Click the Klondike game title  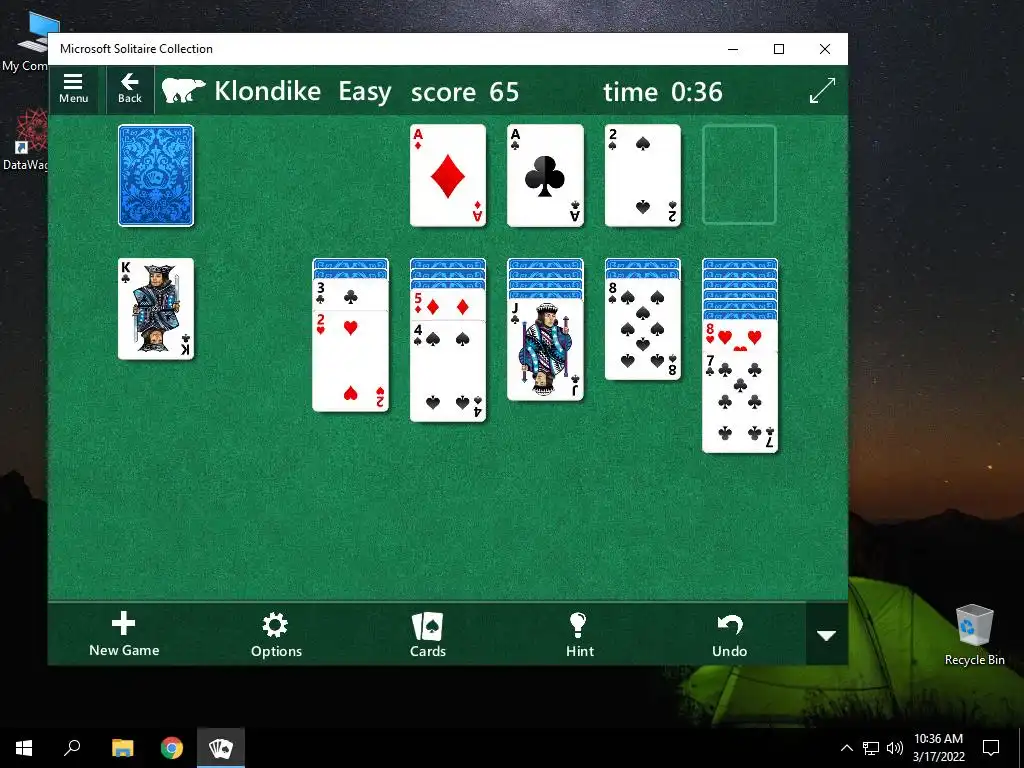[268, 91]
